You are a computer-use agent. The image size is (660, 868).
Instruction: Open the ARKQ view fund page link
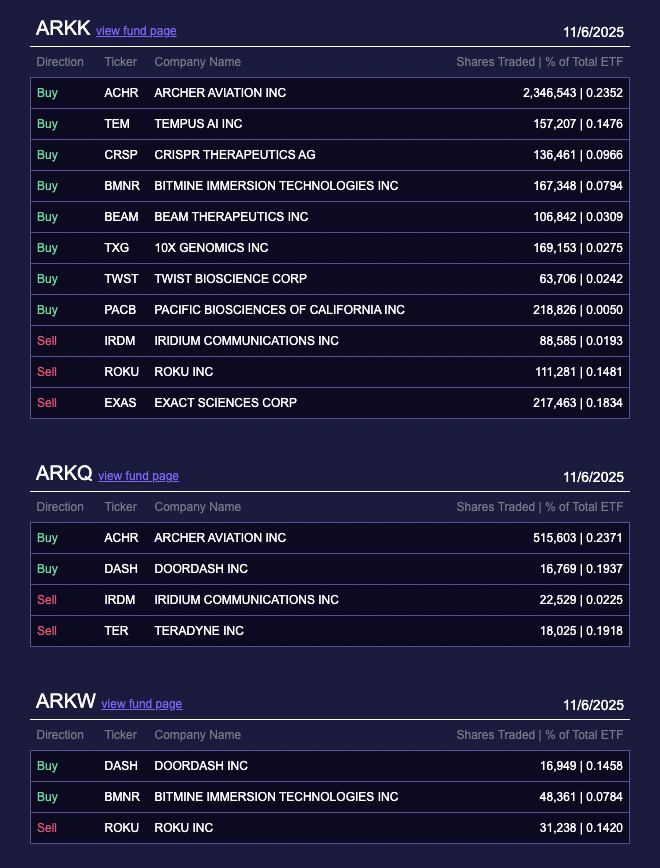point(138,476)
